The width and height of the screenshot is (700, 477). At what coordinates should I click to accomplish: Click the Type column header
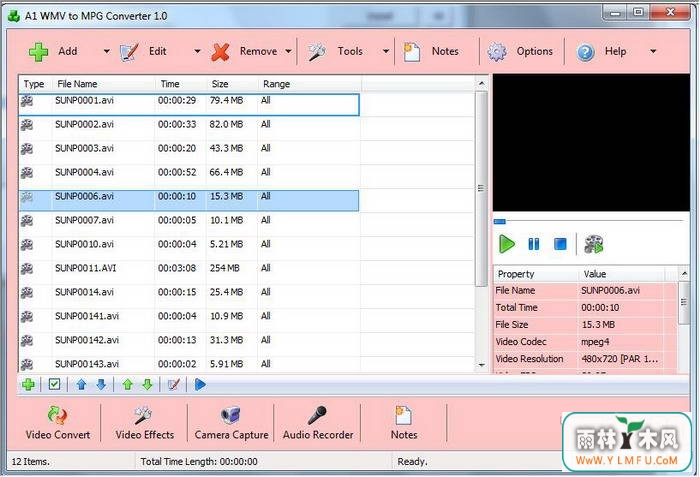(36, 84)
